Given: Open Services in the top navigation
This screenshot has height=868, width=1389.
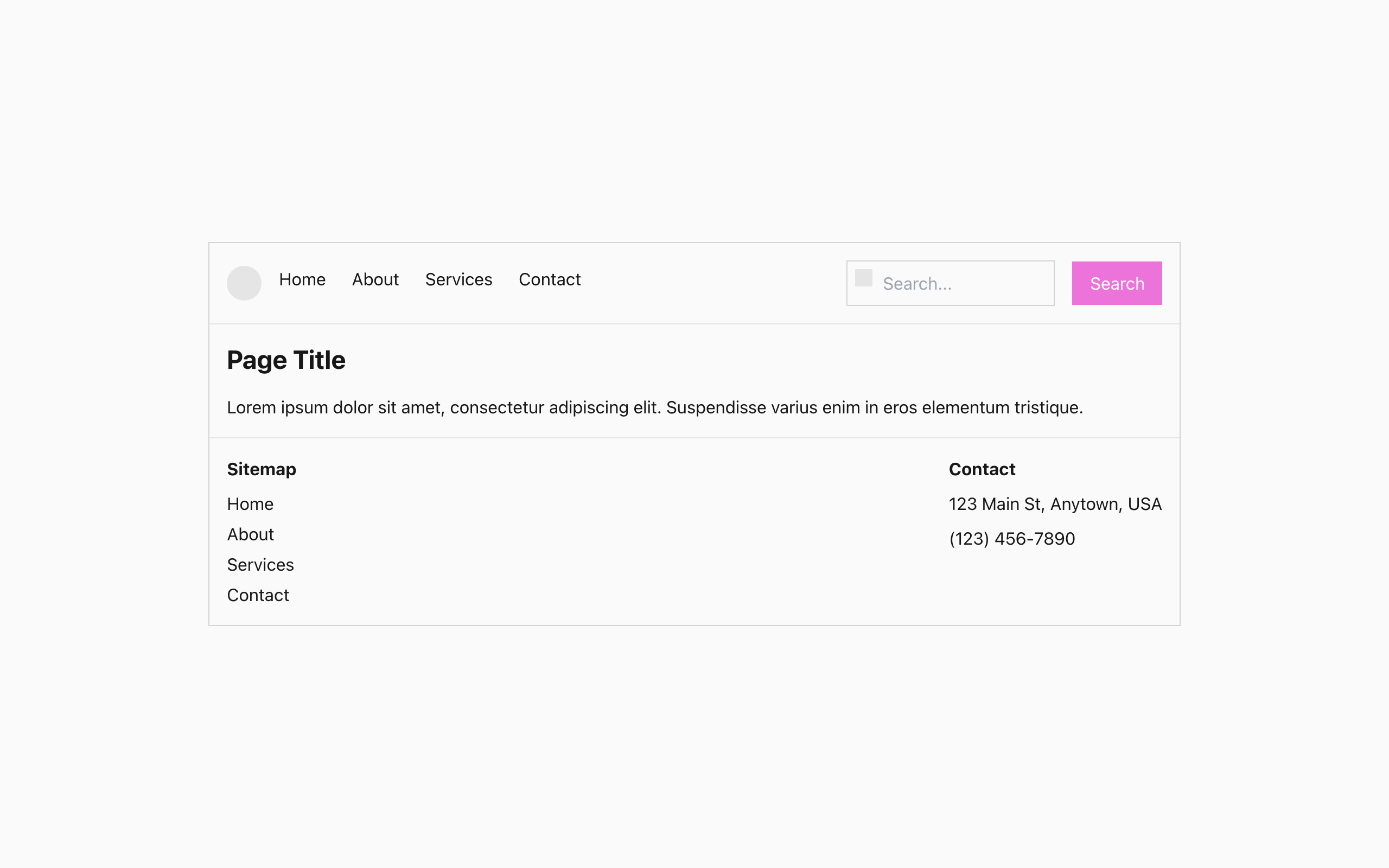Looking at the screenshot, I should pyautogui.click(x=458, y=279).
